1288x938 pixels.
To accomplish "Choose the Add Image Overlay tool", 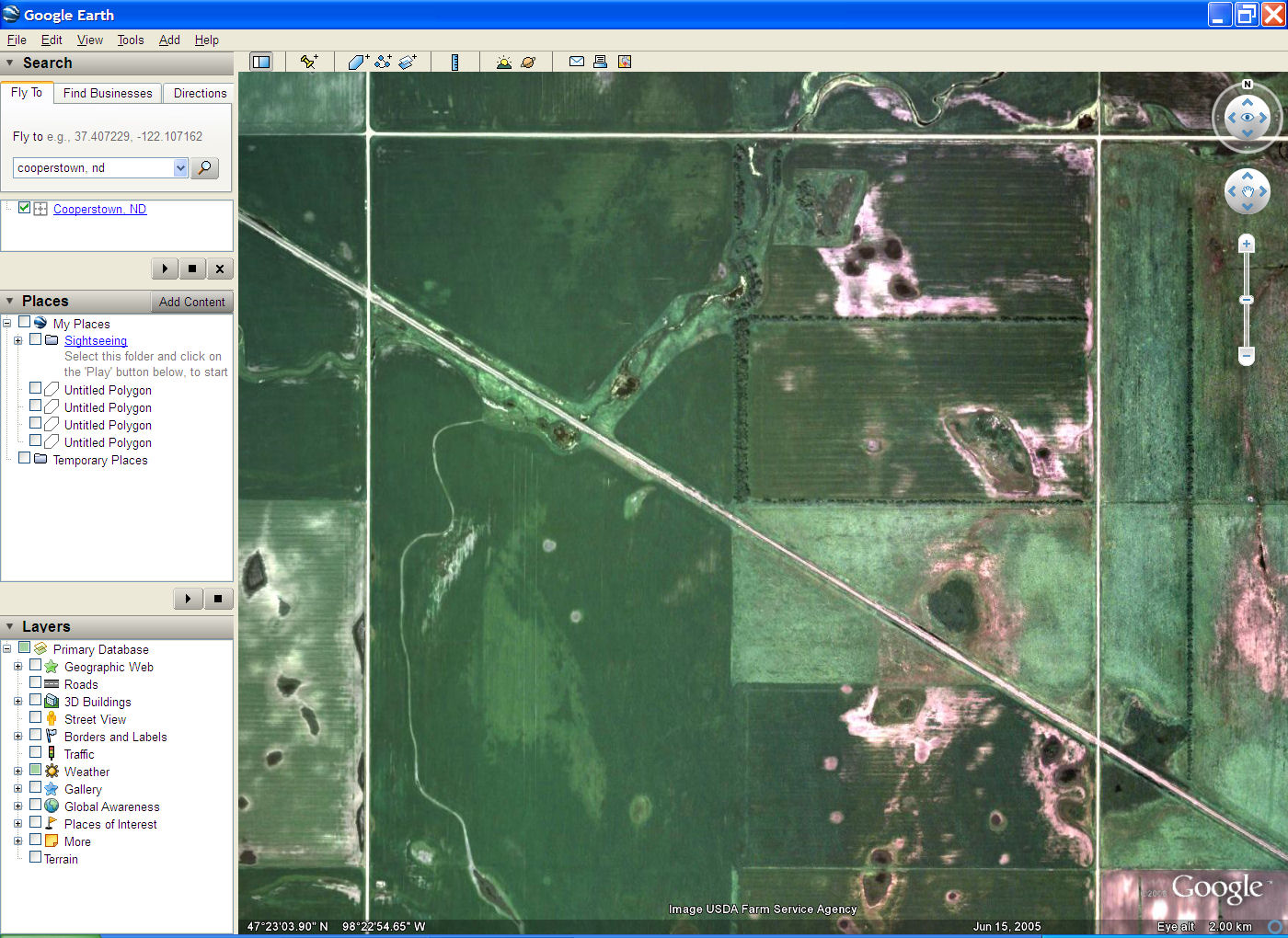I will click(408, 62).
